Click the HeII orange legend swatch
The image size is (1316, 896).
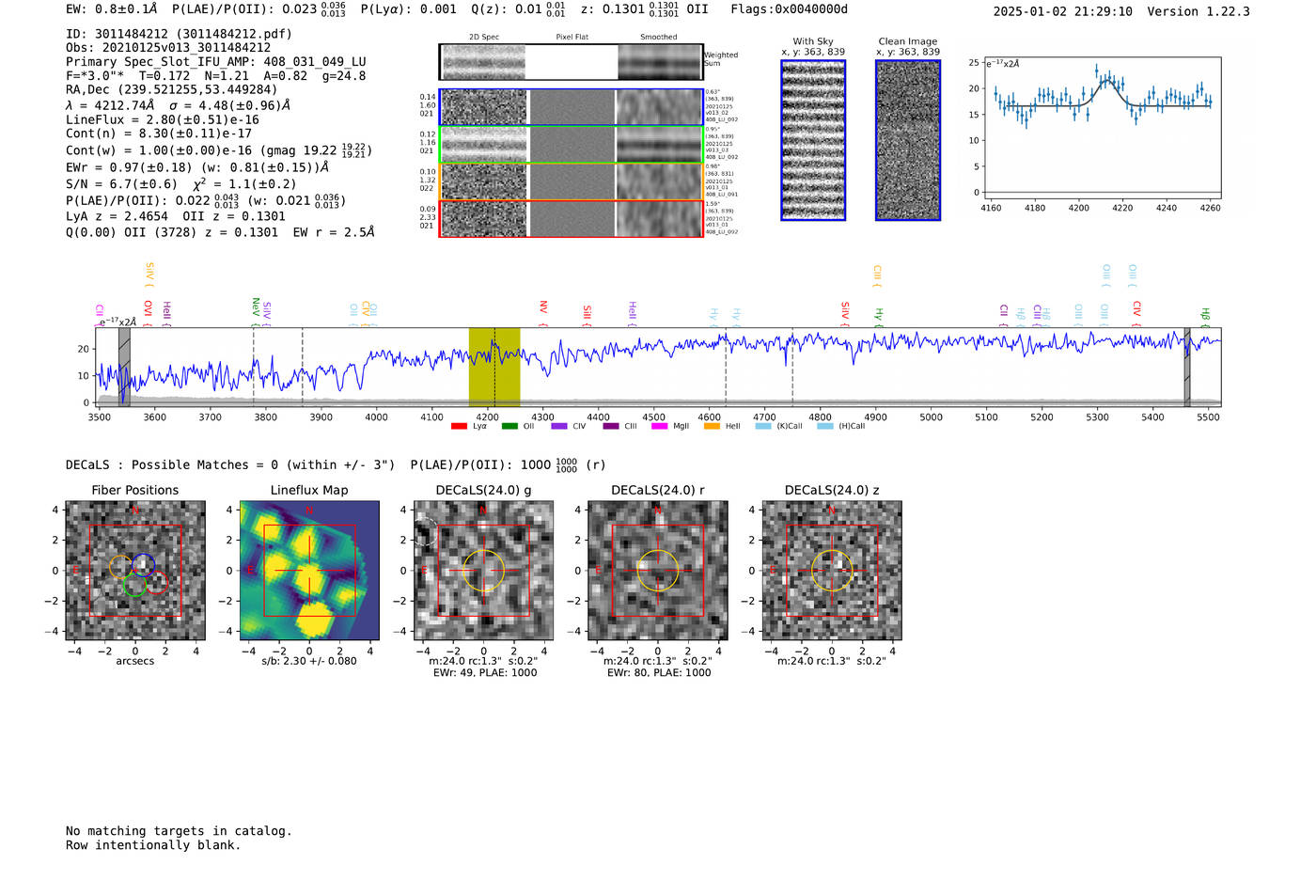712,426
